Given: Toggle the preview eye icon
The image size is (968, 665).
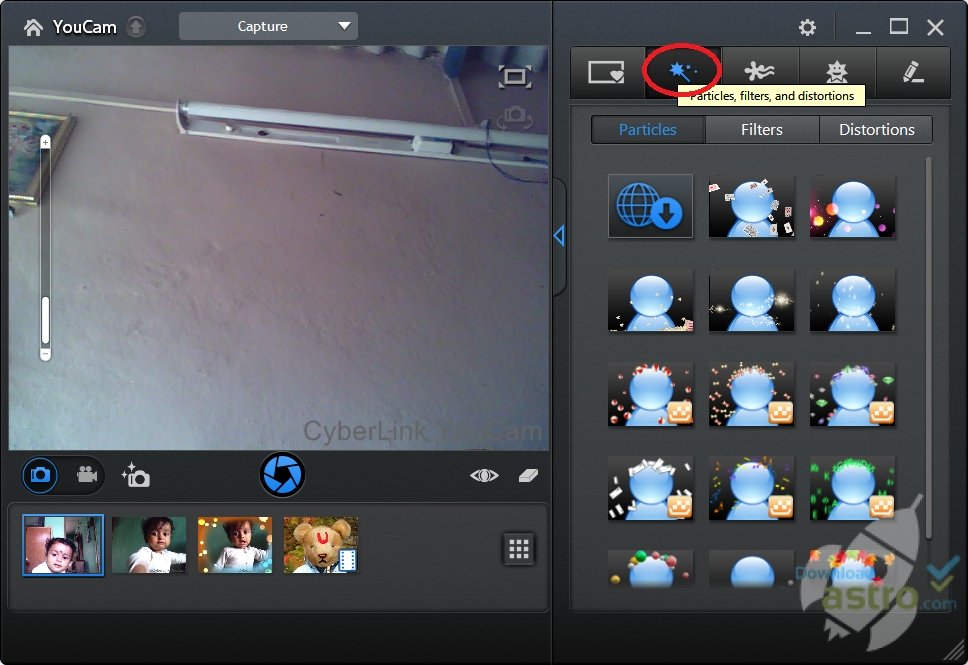Looking at the screenshot, I should [484, 476].
